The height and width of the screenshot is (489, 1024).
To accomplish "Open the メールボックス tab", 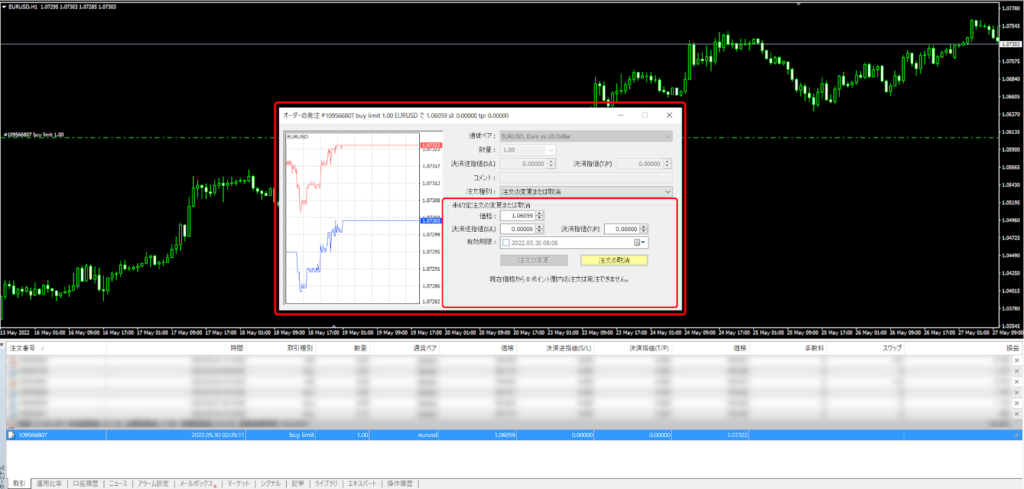I will click(197, 484).
